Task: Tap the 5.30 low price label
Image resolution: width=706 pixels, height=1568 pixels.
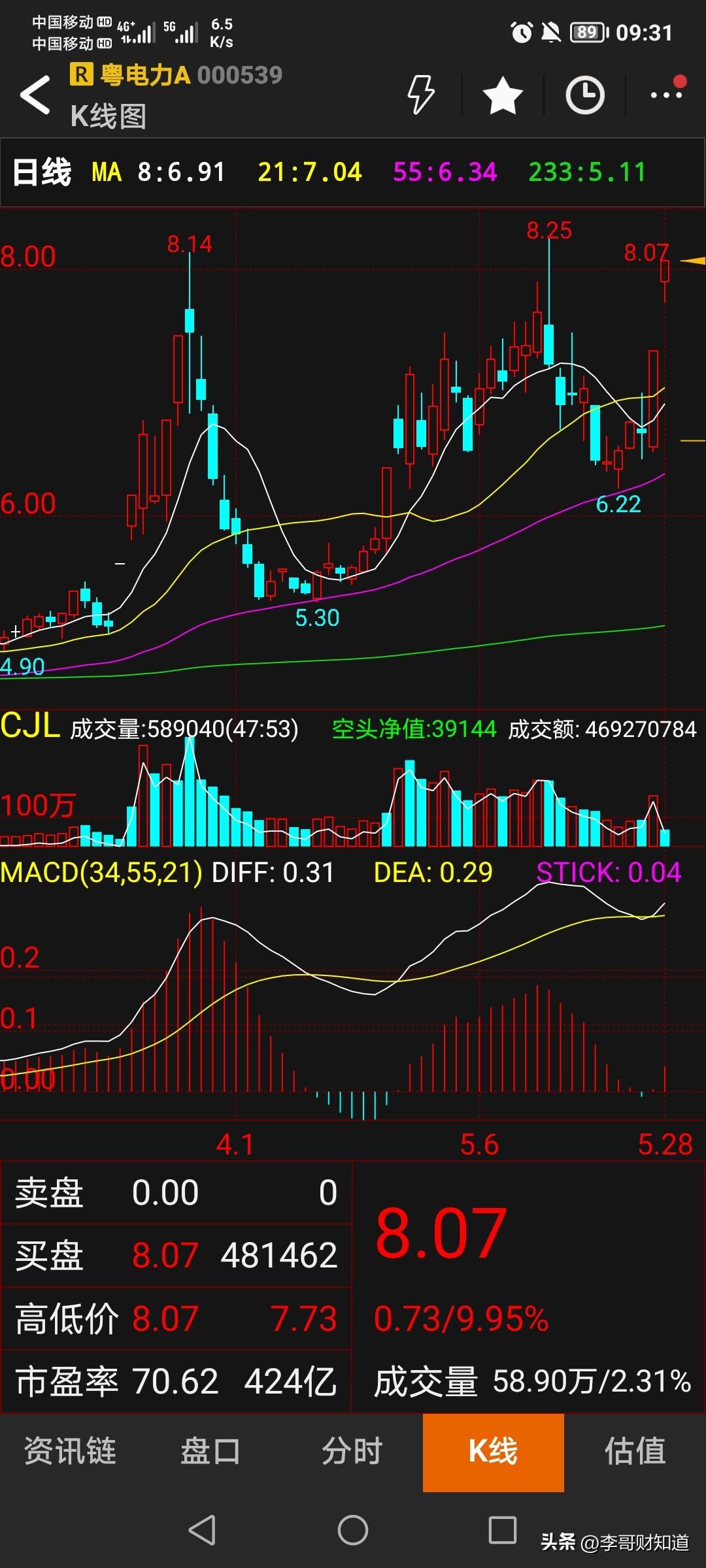Action: [317, 617]
